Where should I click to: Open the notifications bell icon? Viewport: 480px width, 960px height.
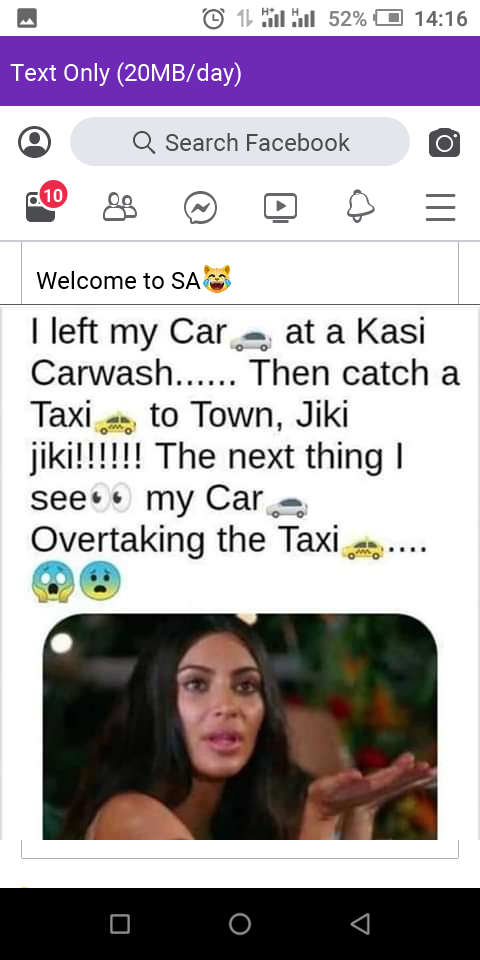pyautogui.click(x=360, y=207)
